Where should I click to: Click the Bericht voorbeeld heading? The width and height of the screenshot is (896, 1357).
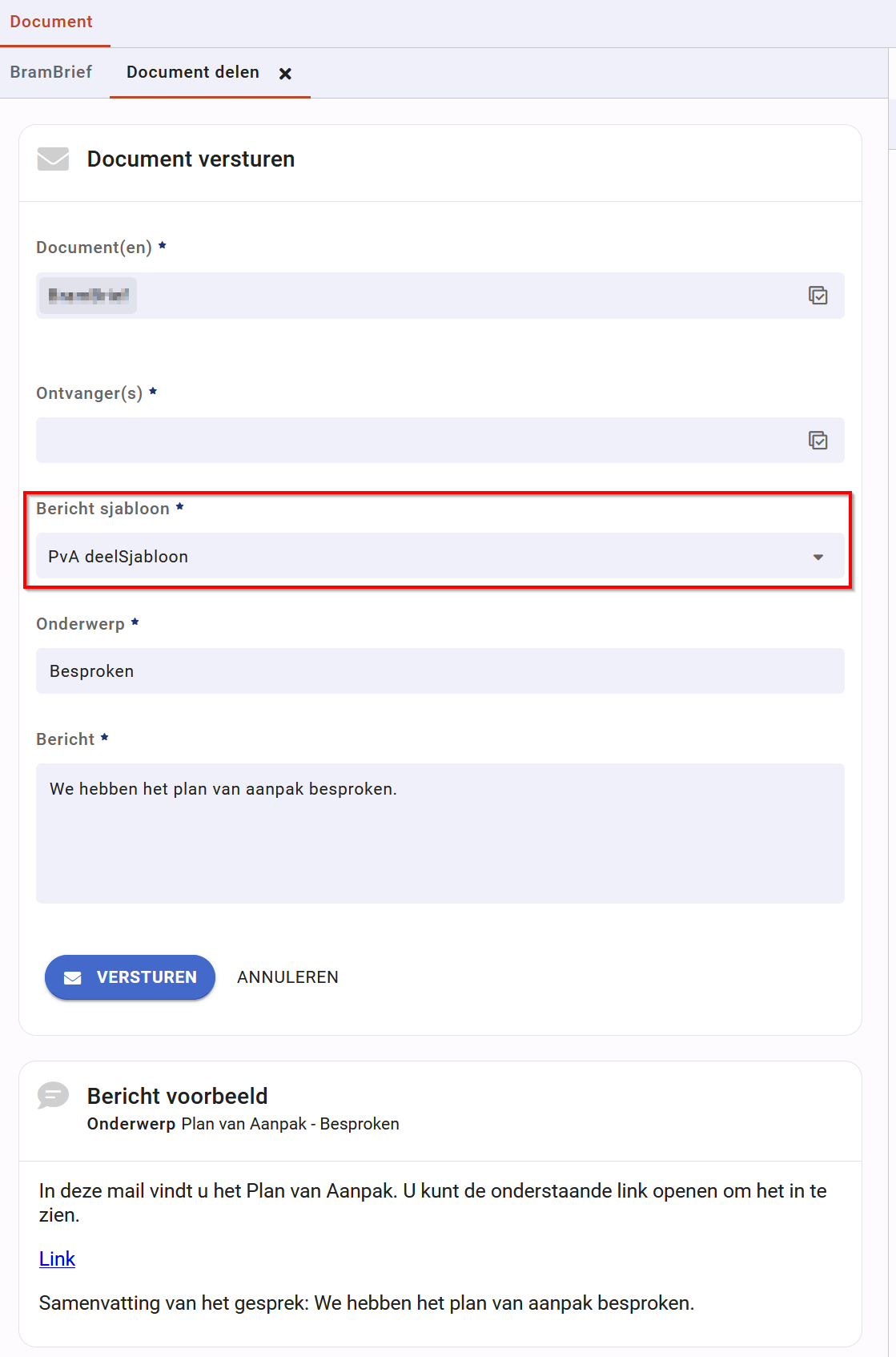click(178, 1096)
